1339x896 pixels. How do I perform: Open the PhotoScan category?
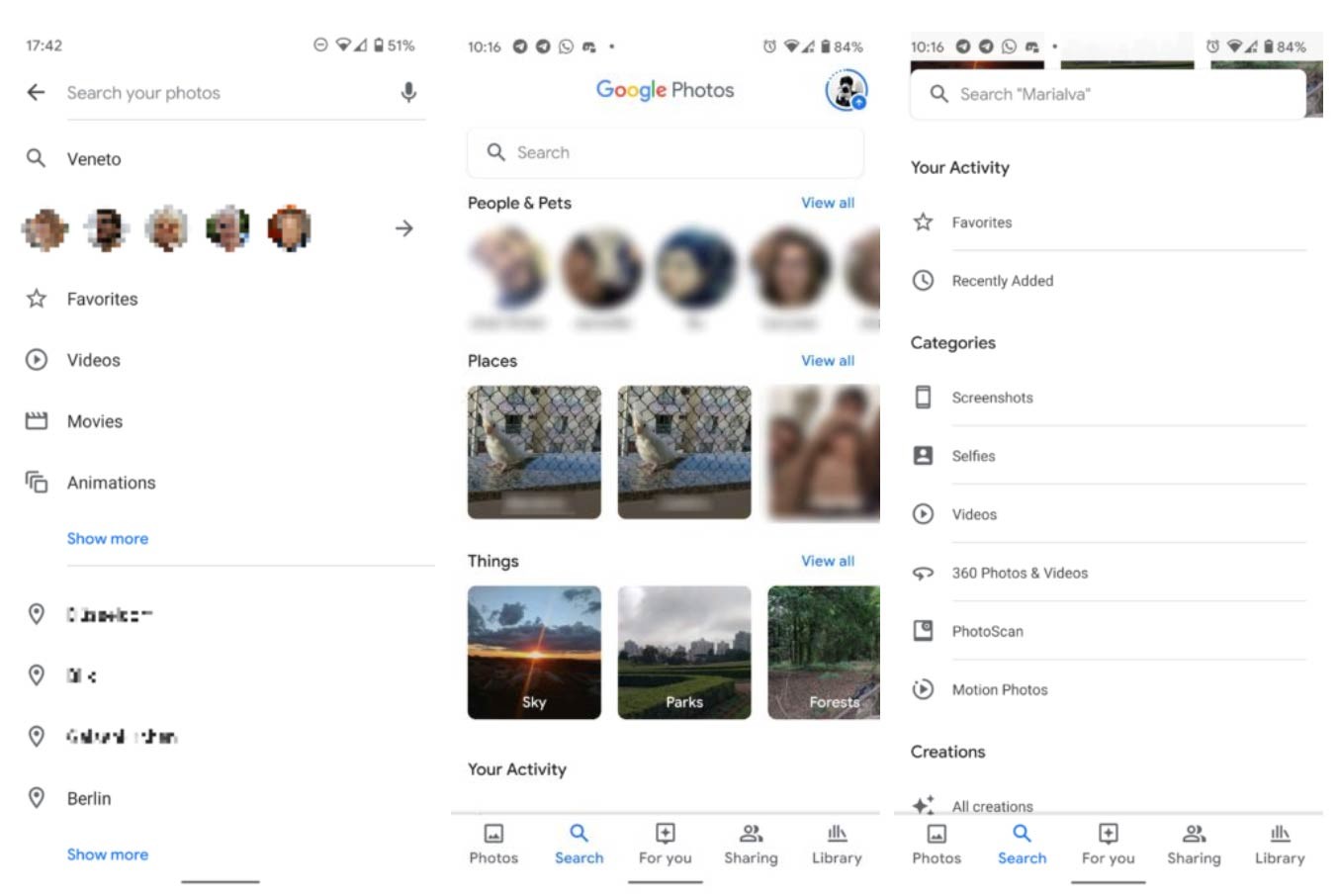[1109, 631]
